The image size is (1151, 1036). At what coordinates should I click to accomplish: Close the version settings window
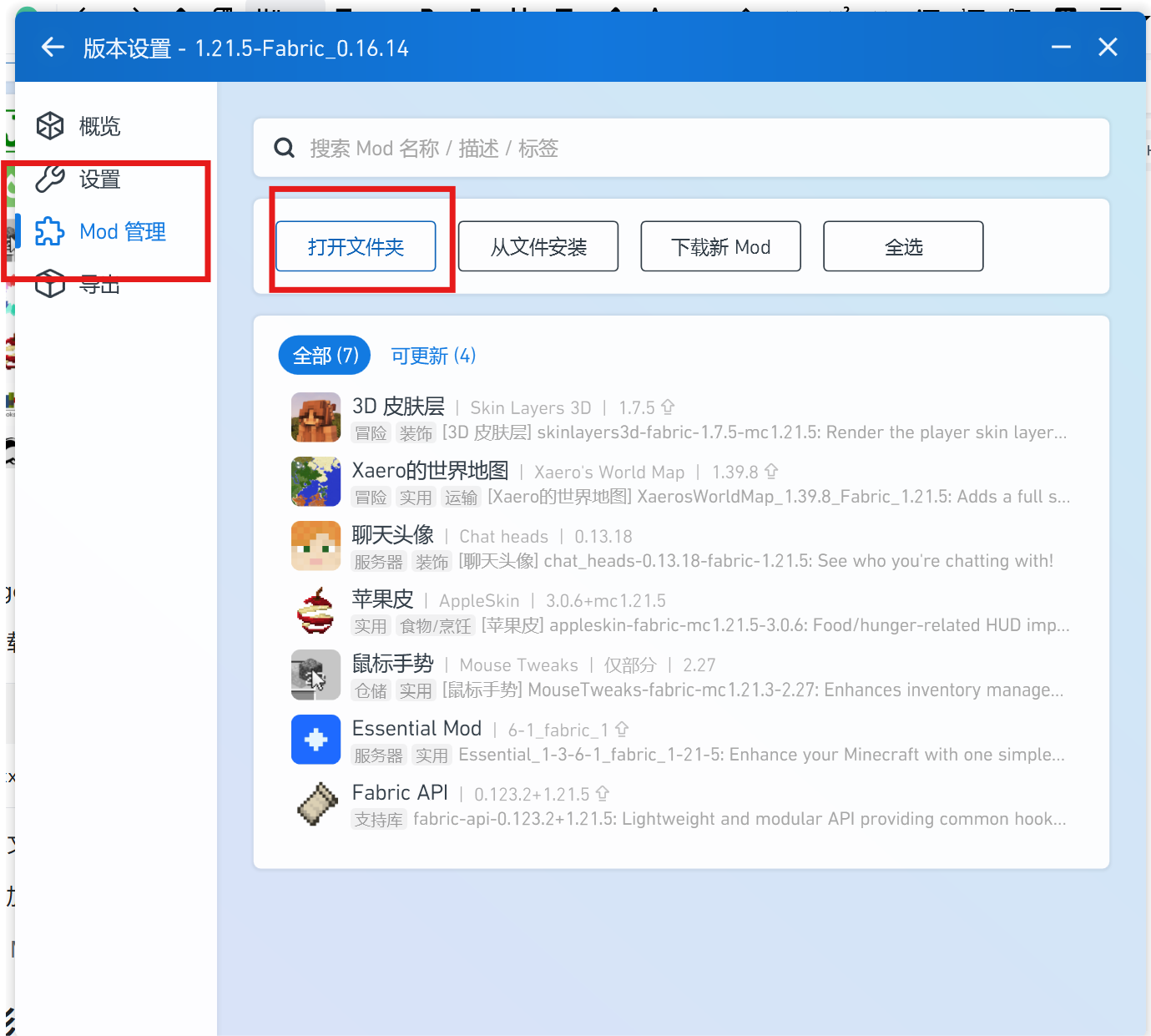1108,48
